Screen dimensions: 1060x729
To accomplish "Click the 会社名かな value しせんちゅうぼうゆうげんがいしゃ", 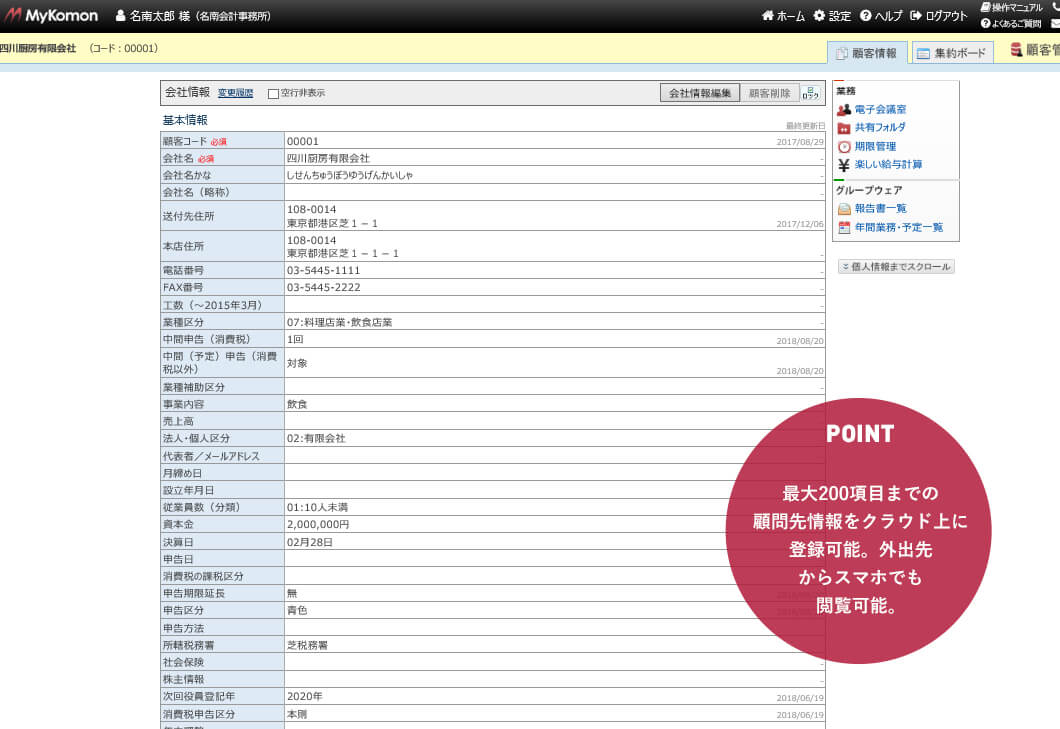I will pyautogui.click(x=350, y=175).
